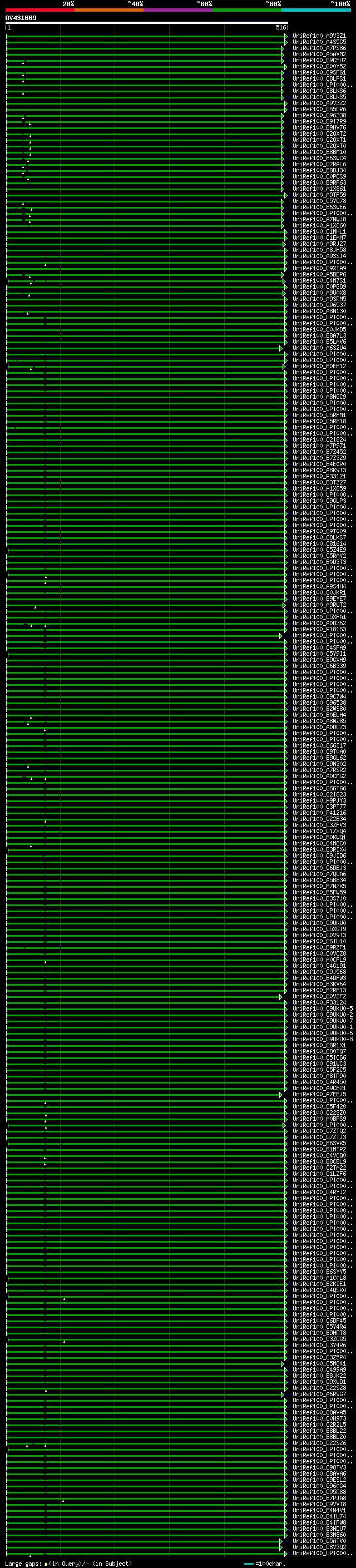The image size is (356, 1568).
Task: Click the alignment bar for UniRef100_A6S2U4
Action: [144, 348]
